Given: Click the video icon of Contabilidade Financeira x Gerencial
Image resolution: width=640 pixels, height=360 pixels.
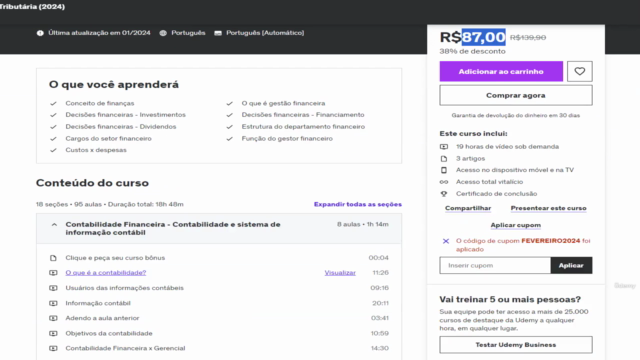Looking at the screenshot, I should [x=53, y=348].
